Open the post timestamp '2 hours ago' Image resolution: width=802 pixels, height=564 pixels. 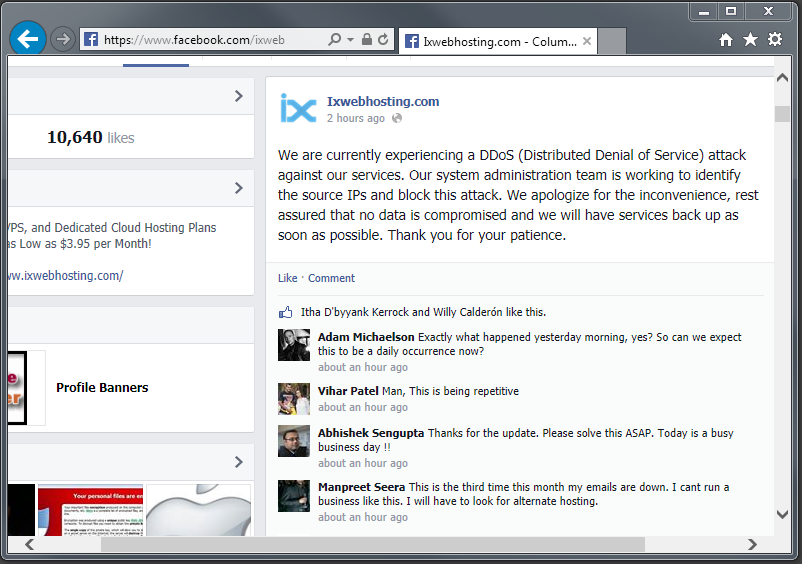pos(356,118)
